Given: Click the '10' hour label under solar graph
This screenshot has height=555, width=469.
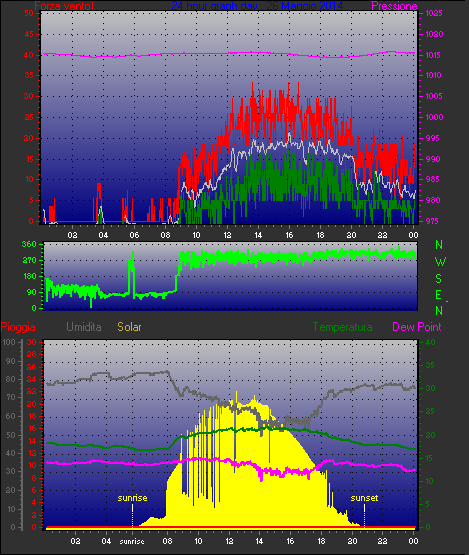Looking at the screenshot, I should click(198, 541).
